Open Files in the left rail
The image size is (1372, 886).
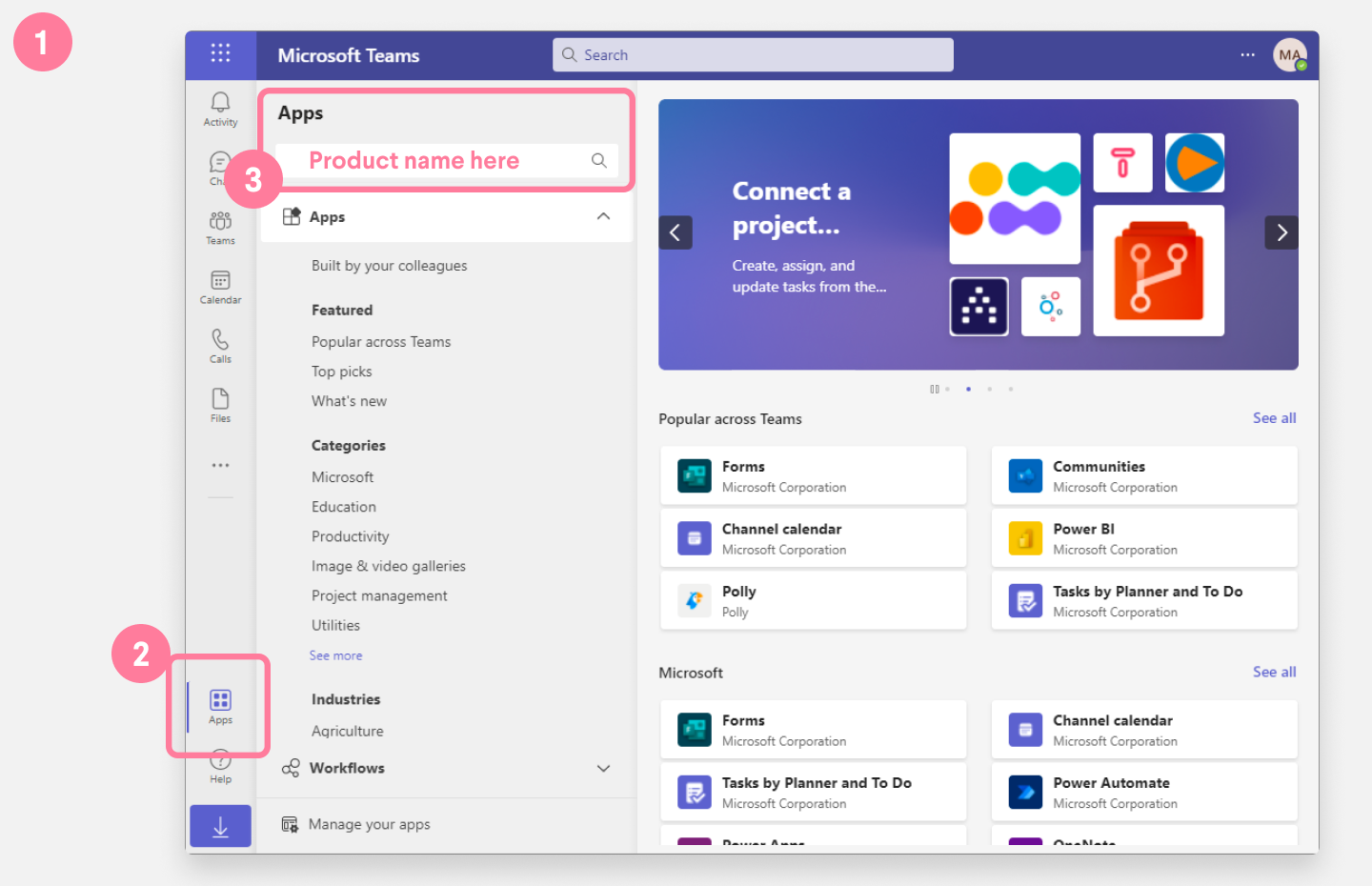[x=220, y=404]
